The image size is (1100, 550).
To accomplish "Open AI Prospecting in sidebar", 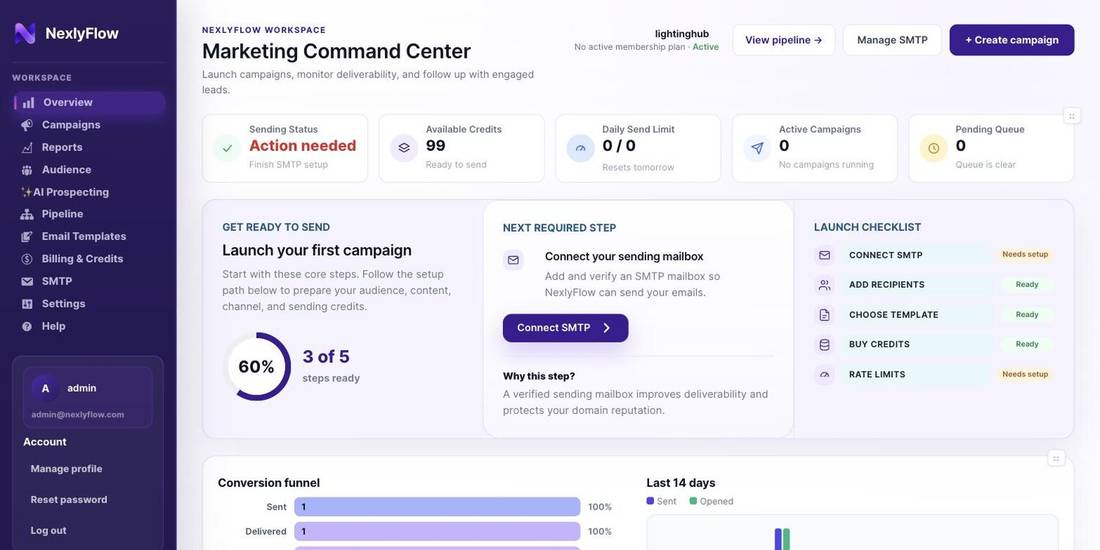I will pos(89,192).
